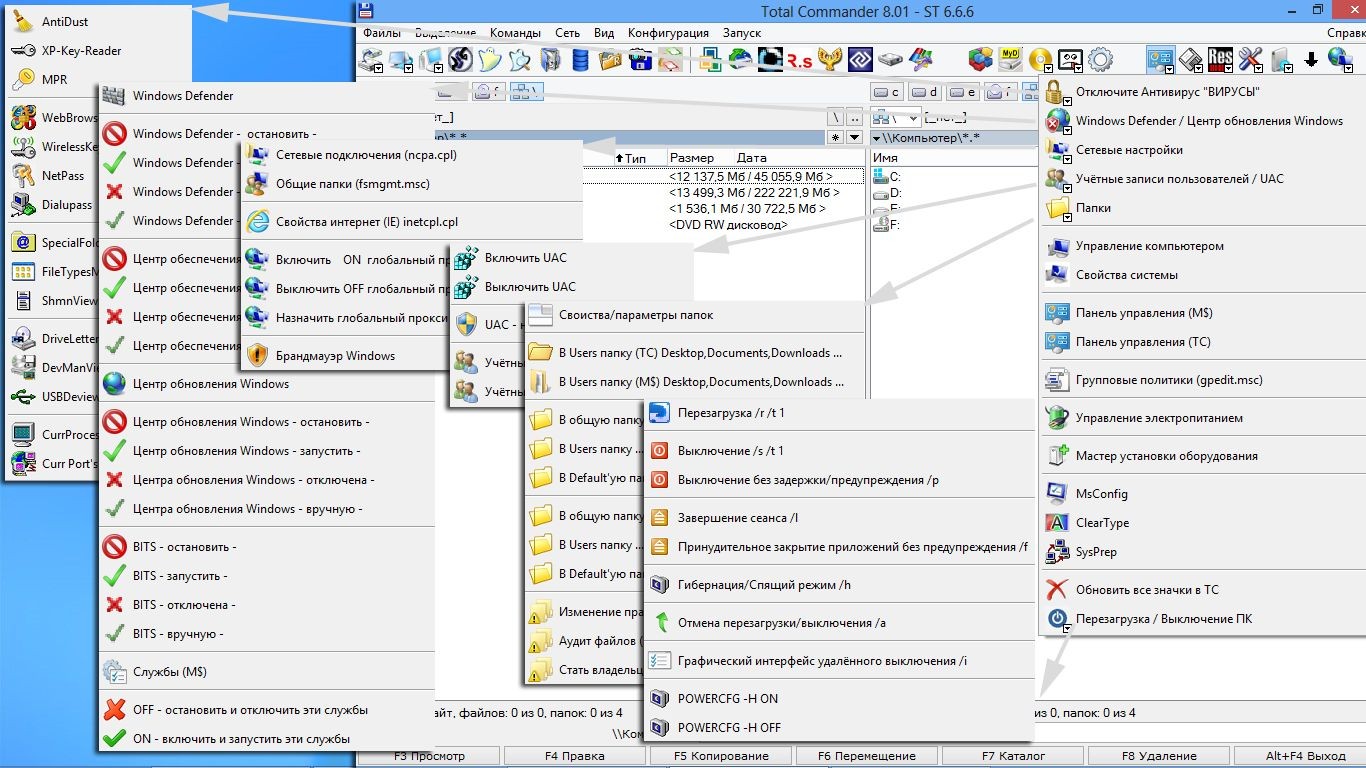Open directory history arrow above left panel
Screen dimensions: 1366x768
853,137
